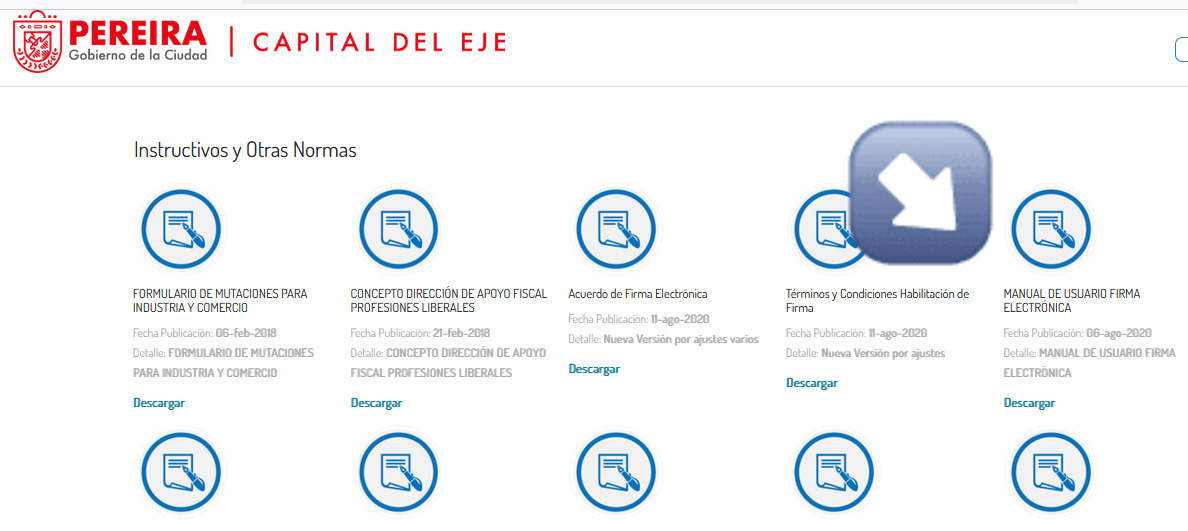Click the gray Detalle text MANUAL DE USUARIO FIRMA
Image resolution: width=1188 pixels, height=531 pixels.
click(1090, 364)
